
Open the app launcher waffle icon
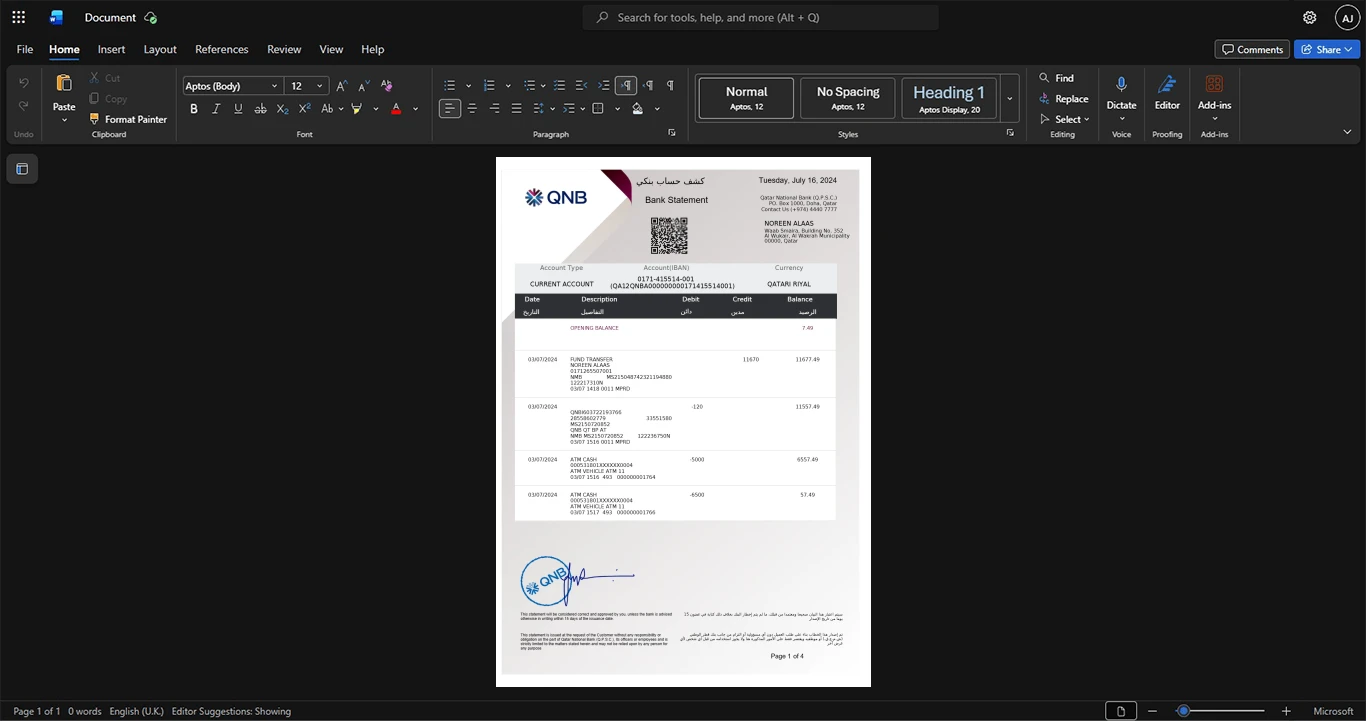click(18, 17)
